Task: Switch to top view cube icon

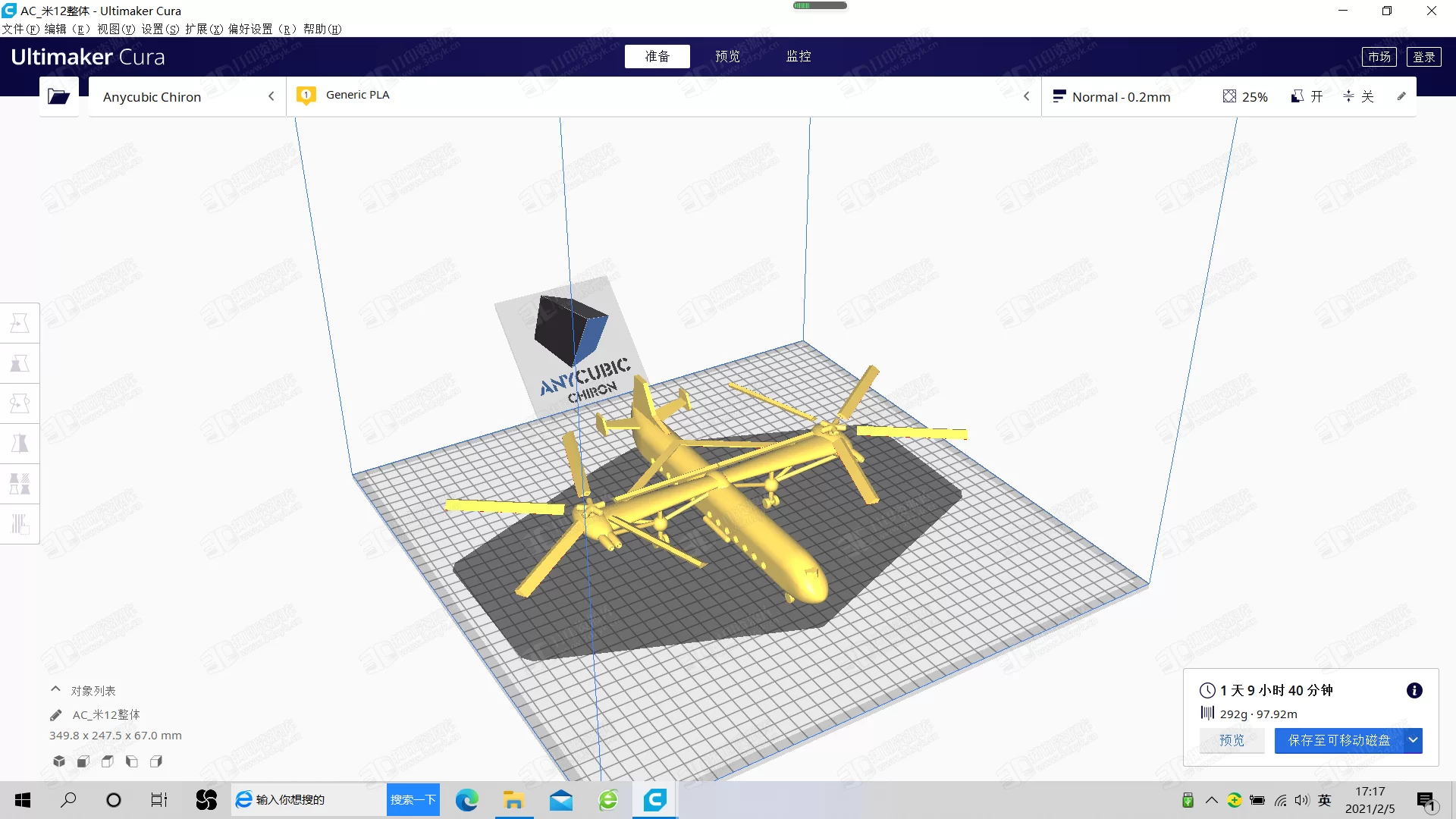Action: click(108, 761)
